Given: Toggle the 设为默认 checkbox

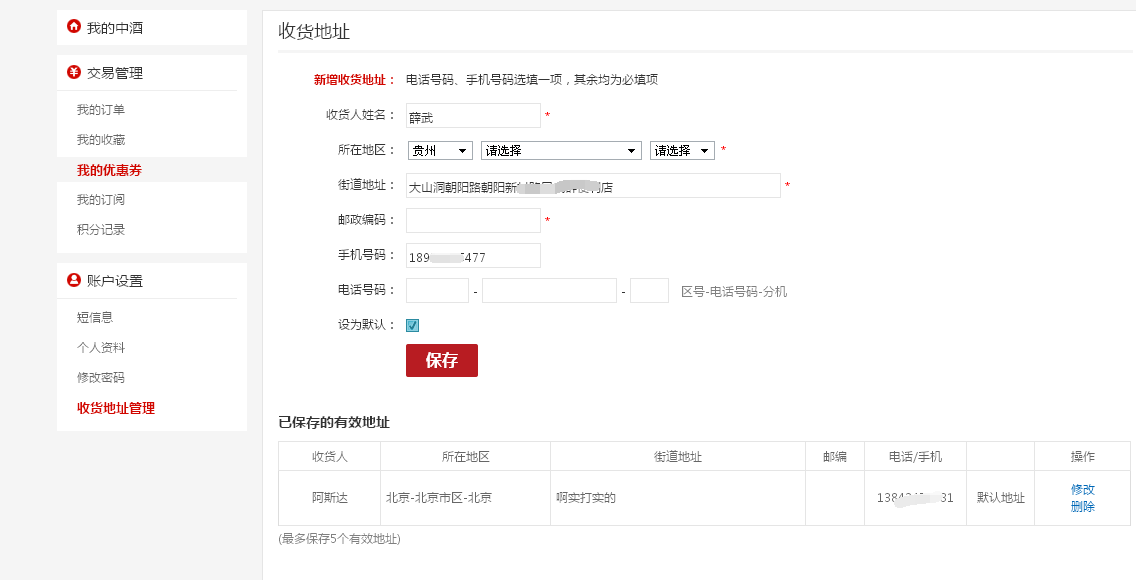Looking at the screenshot, I should (413, 325).
